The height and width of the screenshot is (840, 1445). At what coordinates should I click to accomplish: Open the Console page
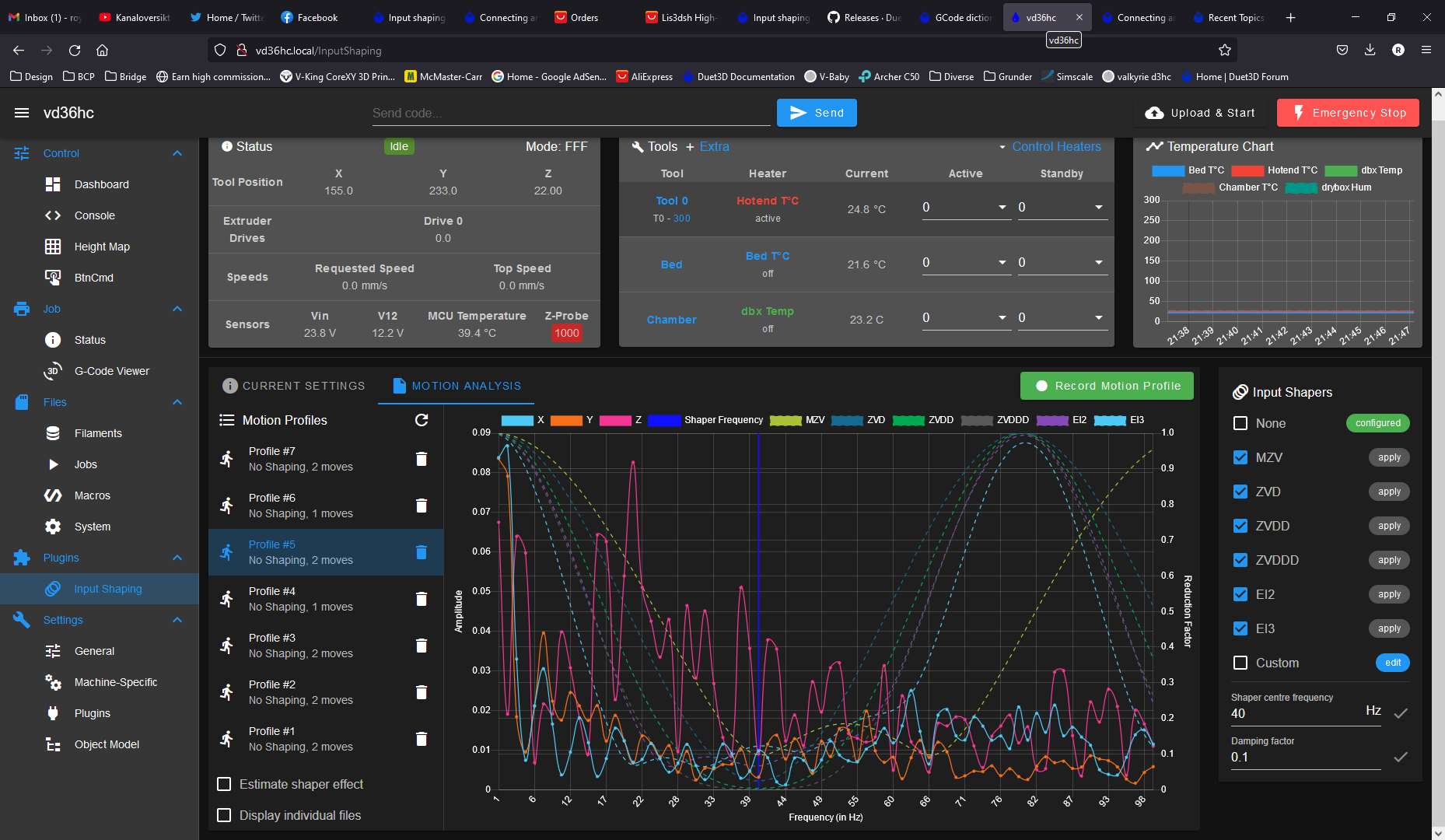pos(100,215)
